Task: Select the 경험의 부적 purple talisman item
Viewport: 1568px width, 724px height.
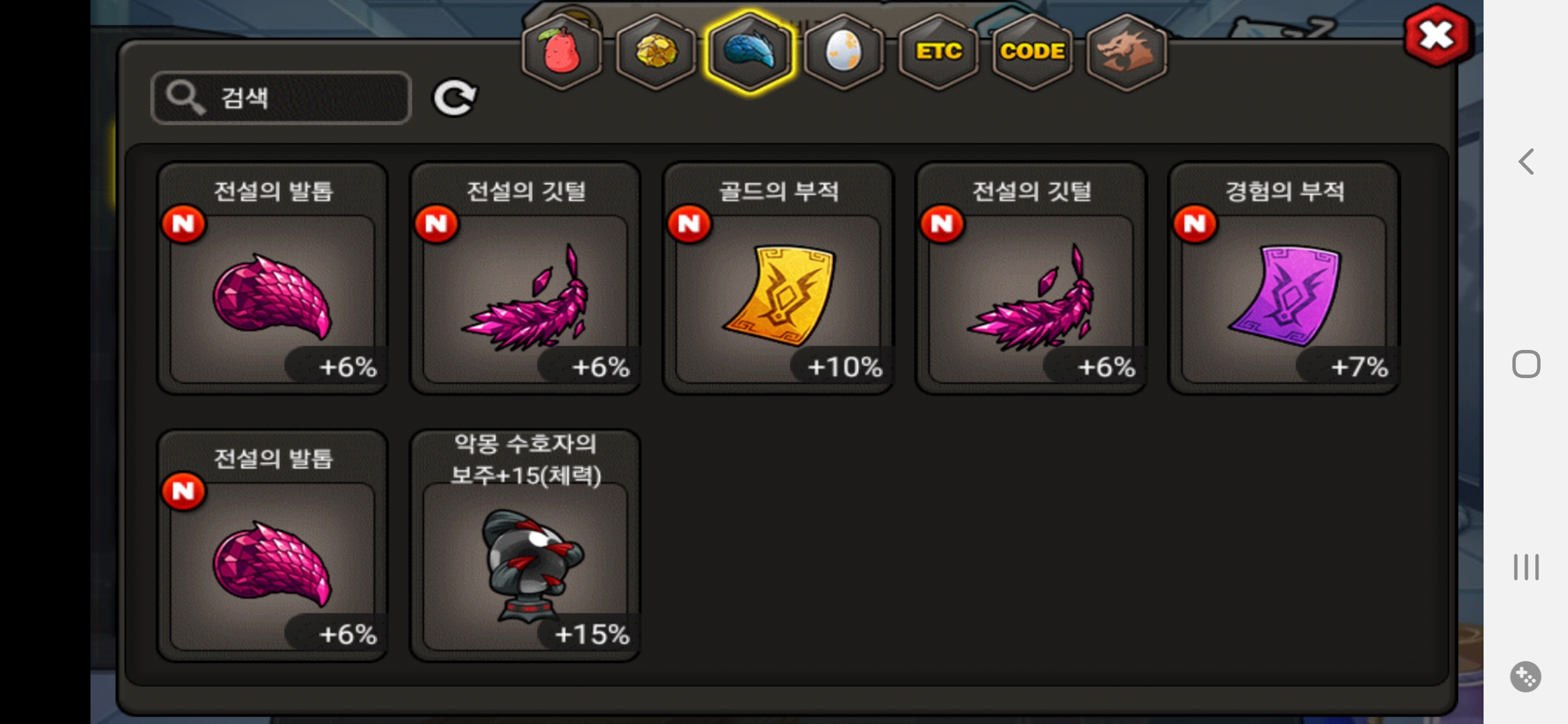Action: [1284, 278]
